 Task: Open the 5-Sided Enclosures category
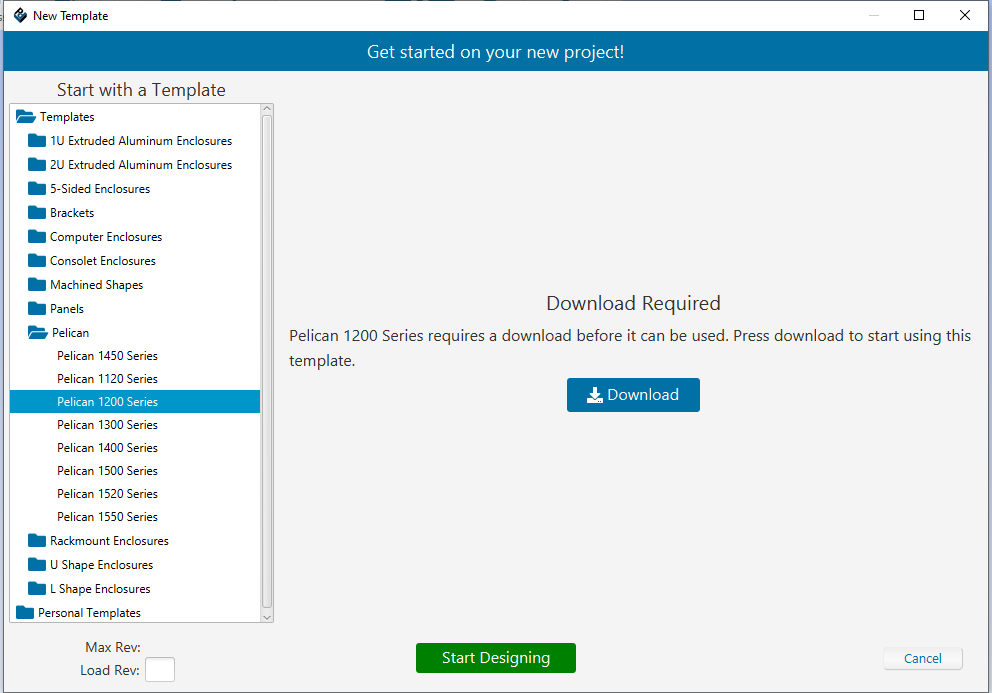click(99, 189)
